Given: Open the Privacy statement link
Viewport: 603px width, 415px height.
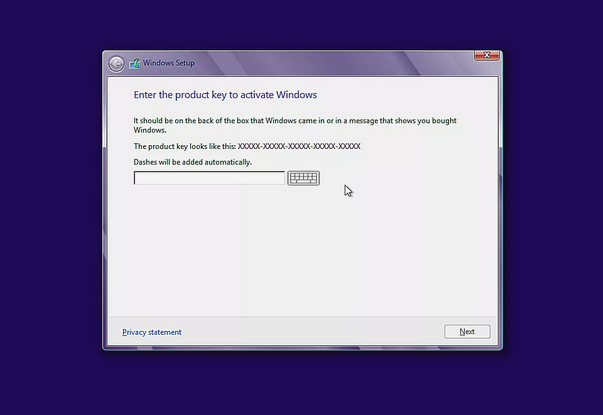Looking at the screenshot, I should point(152,332).
